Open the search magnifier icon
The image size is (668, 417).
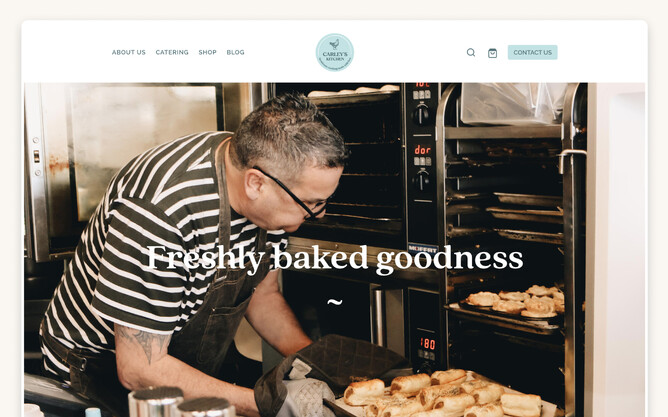click(x=471, y=52)
